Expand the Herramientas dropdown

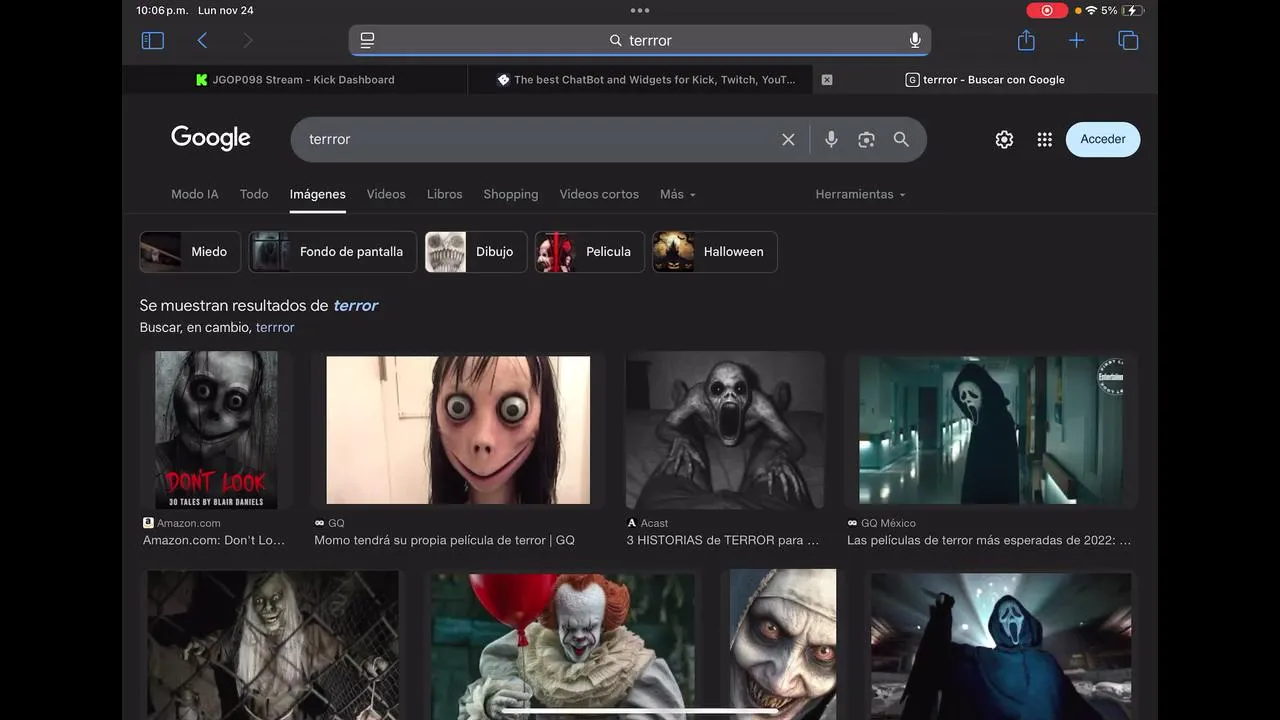click(x=861, y=194)
